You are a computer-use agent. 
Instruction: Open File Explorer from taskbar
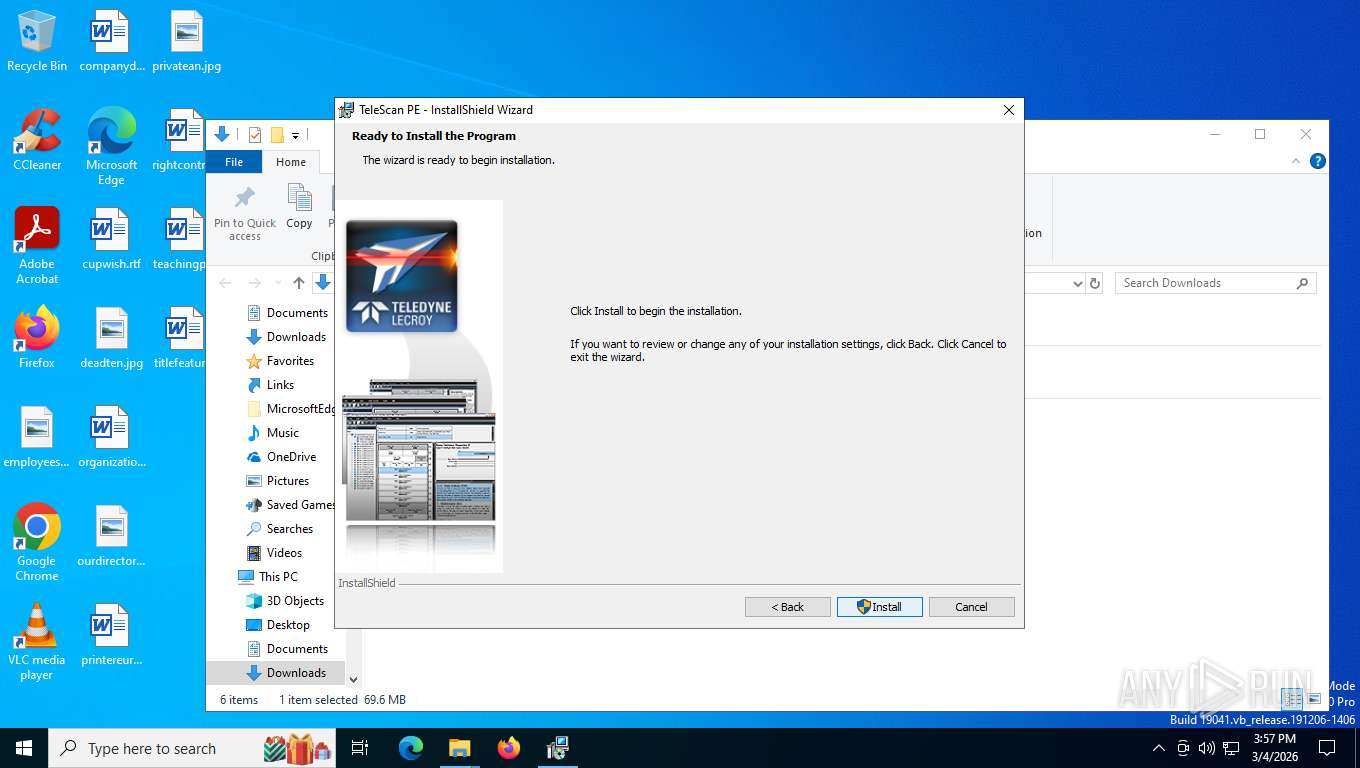[460, 748]
